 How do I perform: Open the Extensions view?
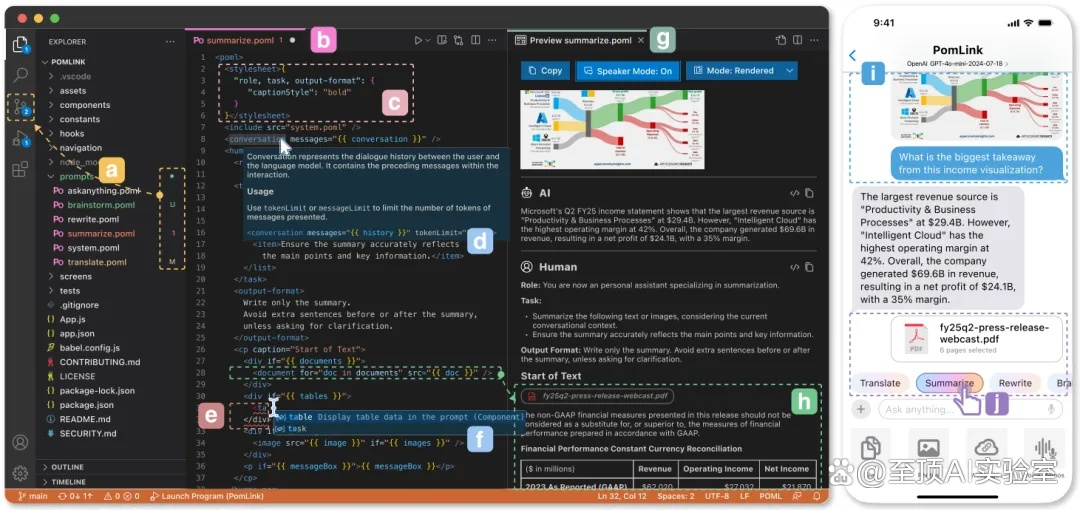point(21,168)
